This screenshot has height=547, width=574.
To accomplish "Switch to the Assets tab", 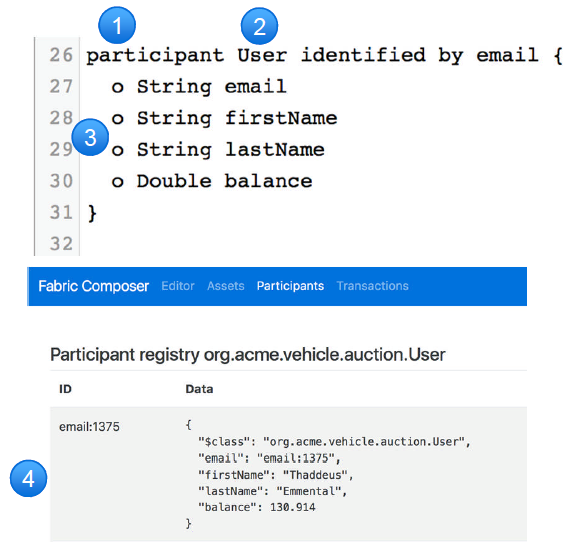I will pos(226,286).
